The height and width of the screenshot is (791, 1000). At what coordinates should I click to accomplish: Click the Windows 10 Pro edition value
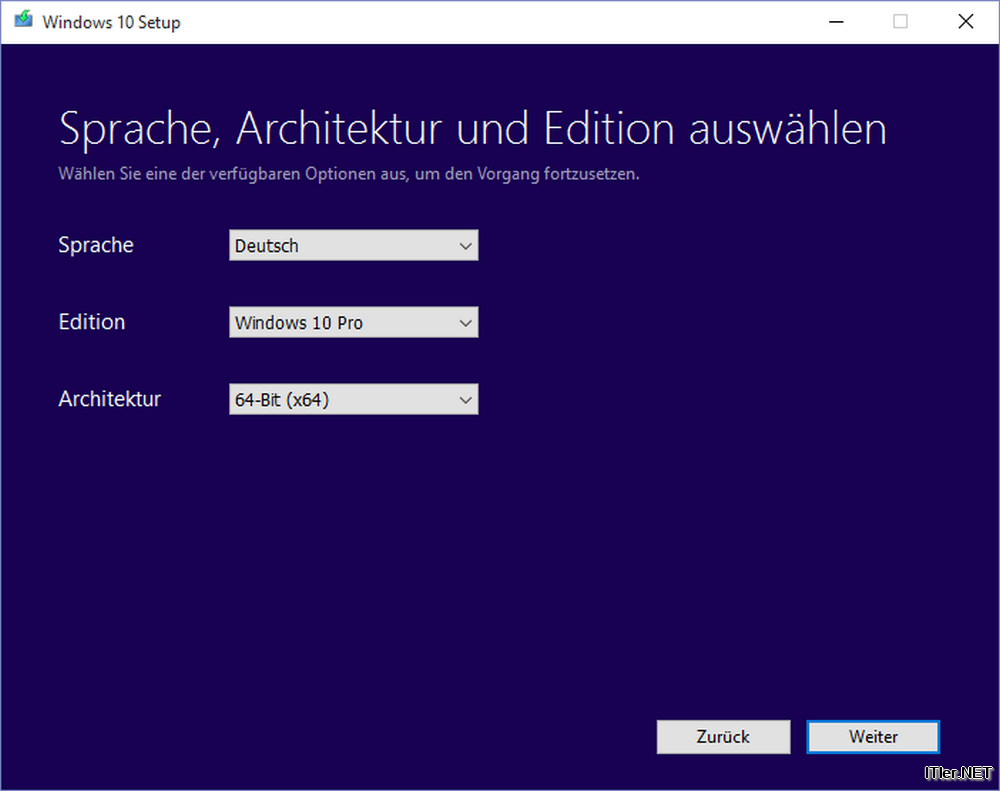[x=299, y=322]
